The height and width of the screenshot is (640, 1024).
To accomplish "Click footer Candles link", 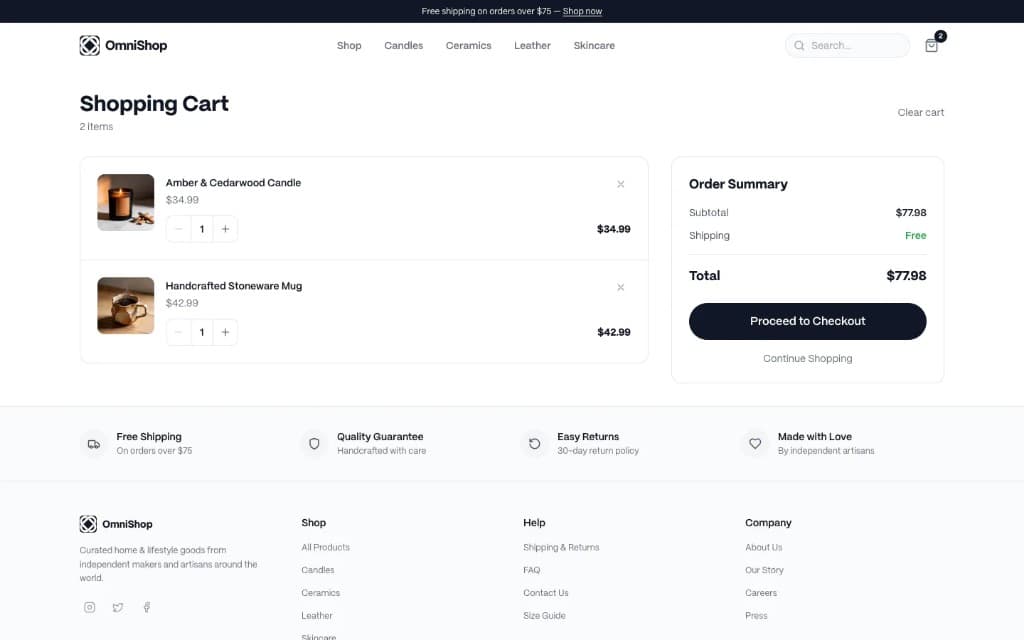I will click(317, 570).
